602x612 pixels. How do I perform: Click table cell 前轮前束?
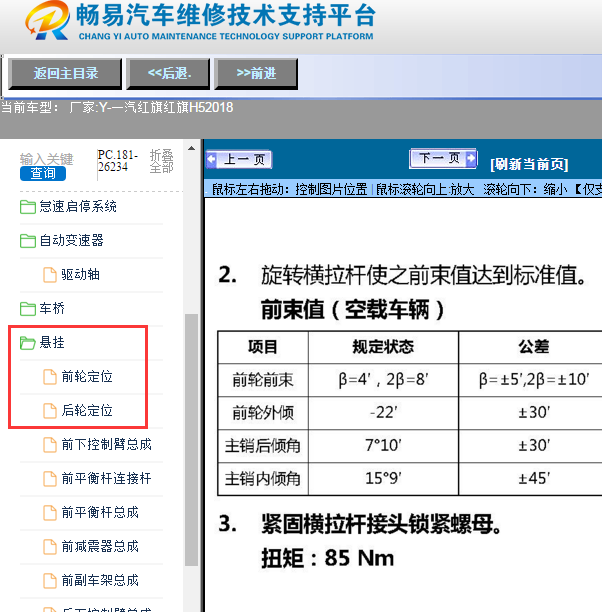pyautogui.click(x=263, y=380)
